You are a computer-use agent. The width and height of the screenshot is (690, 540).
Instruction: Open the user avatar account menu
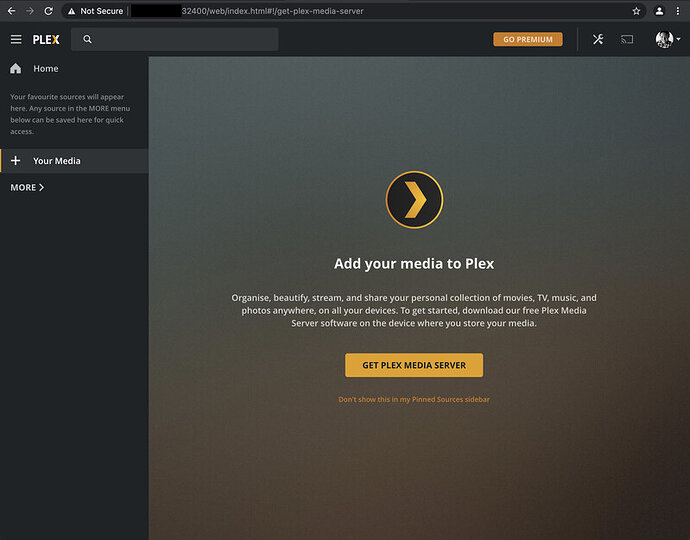point(667,40)
